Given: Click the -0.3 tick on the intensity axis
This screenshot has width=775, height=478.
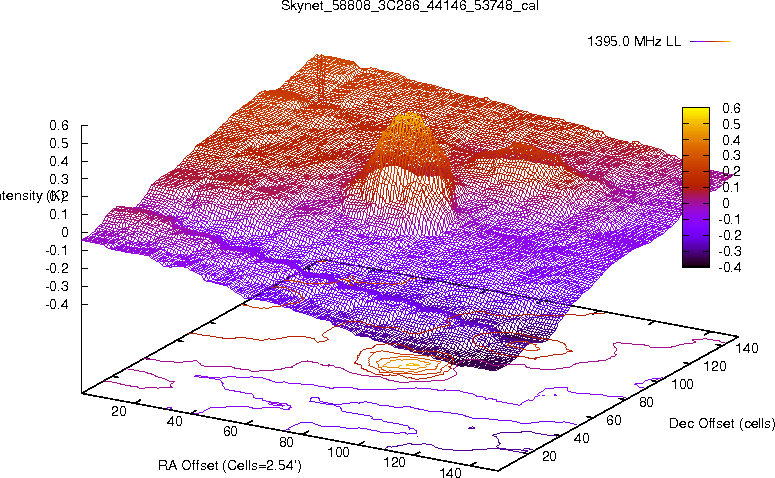Looking at the screenshot, I should [x=57, y=286].
